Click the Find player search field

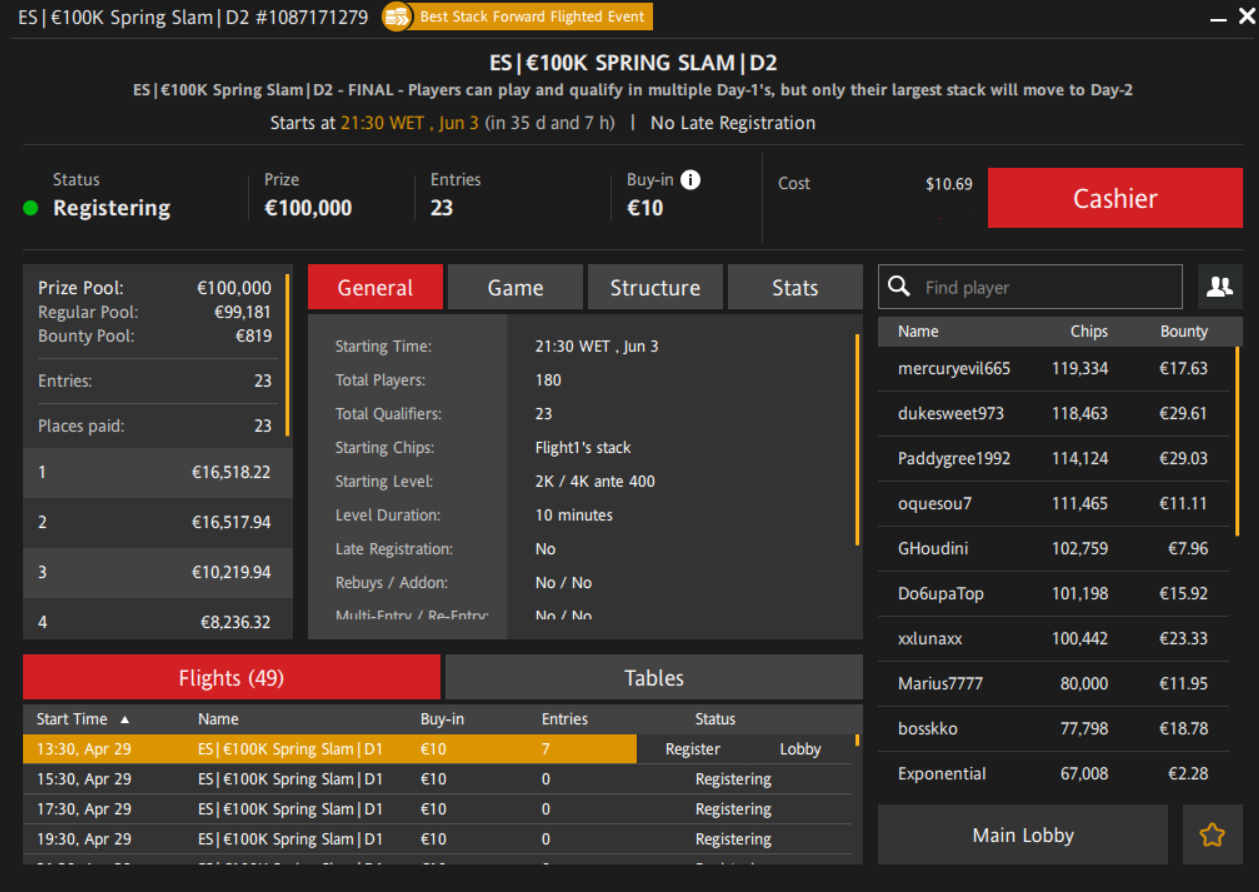(x=1045, y=287)
